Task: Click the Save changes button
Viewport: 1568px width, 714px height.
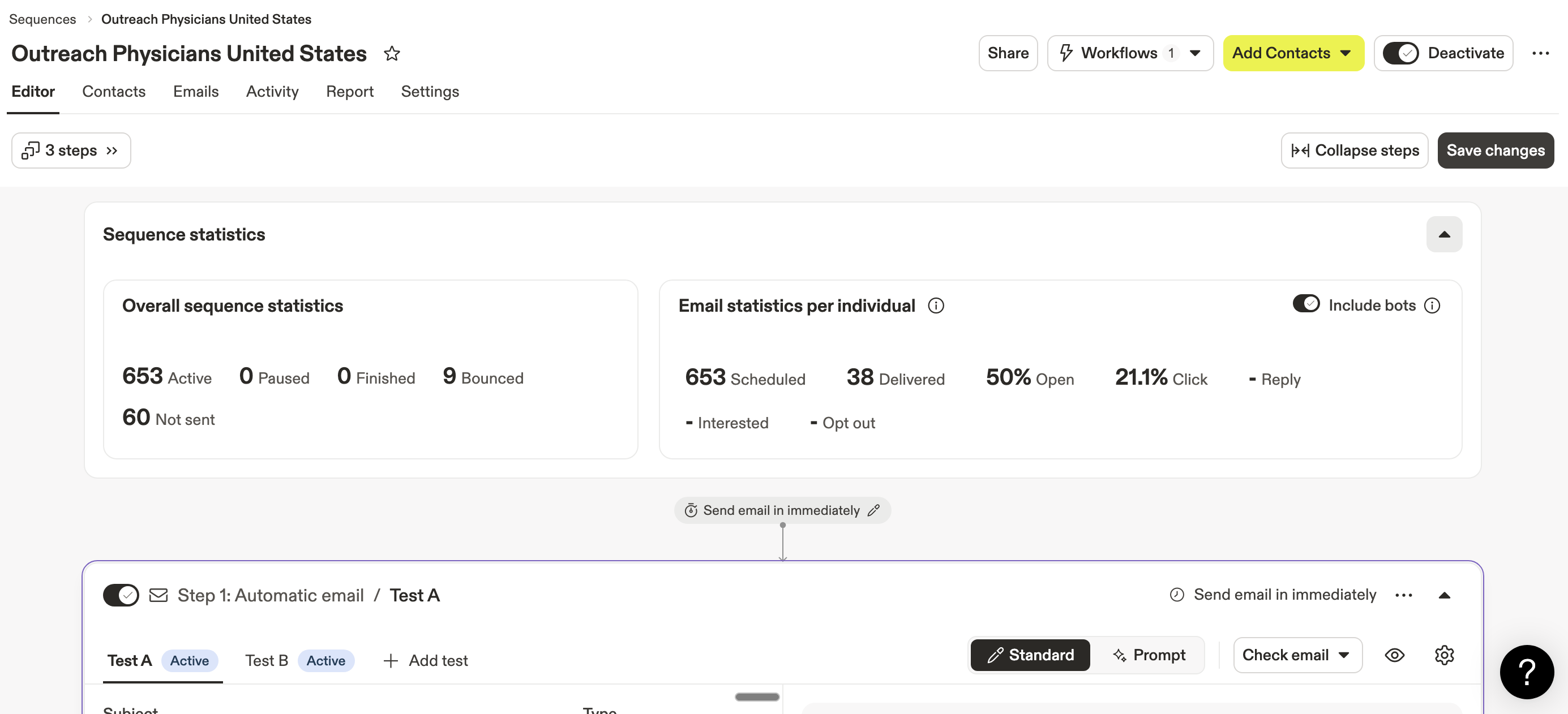Action: [x=1496, y=150]
